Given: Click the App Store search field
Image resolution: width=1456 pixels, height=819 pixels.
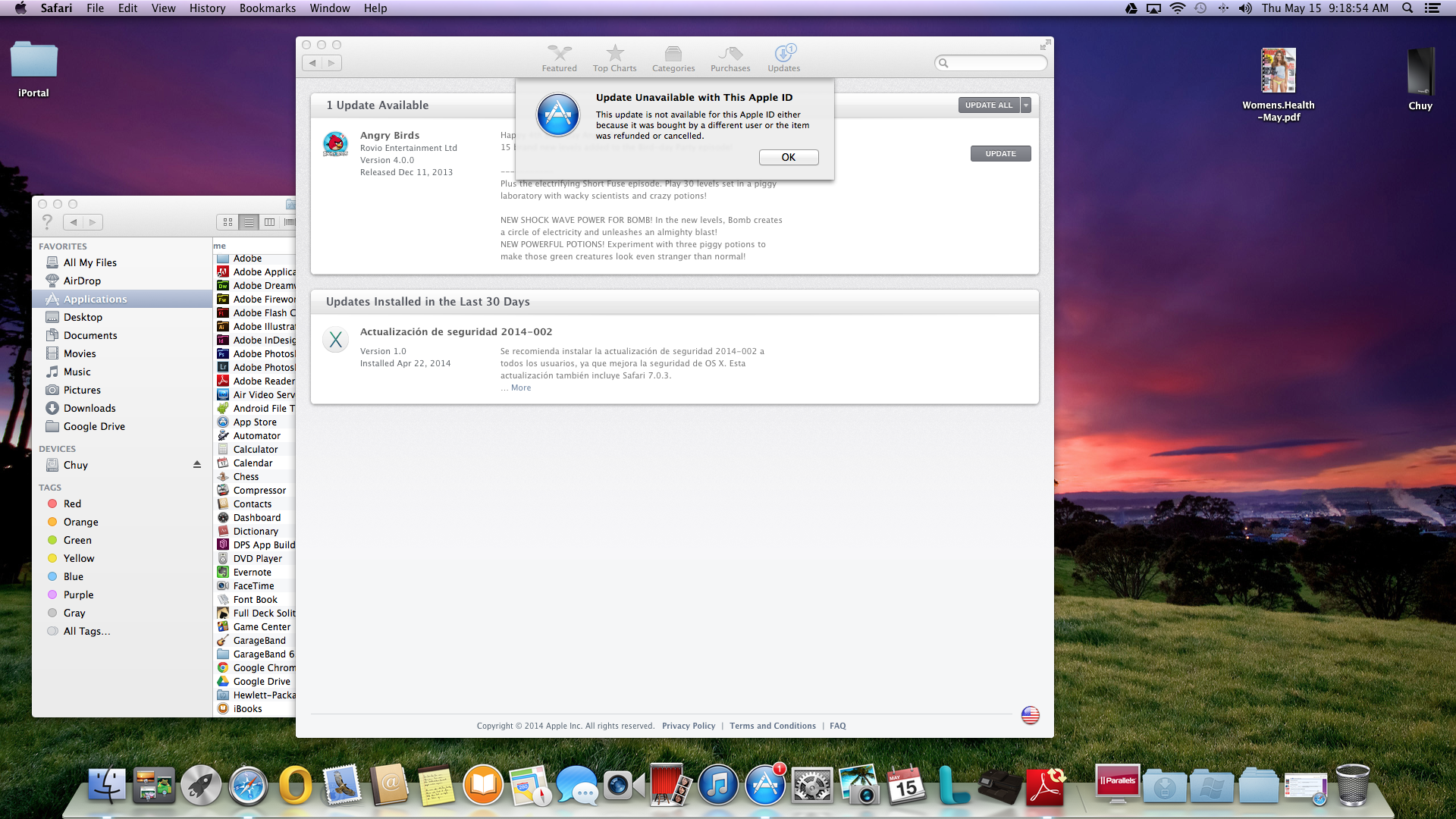Looking at the screenshot, I should [x=995, y=63].
